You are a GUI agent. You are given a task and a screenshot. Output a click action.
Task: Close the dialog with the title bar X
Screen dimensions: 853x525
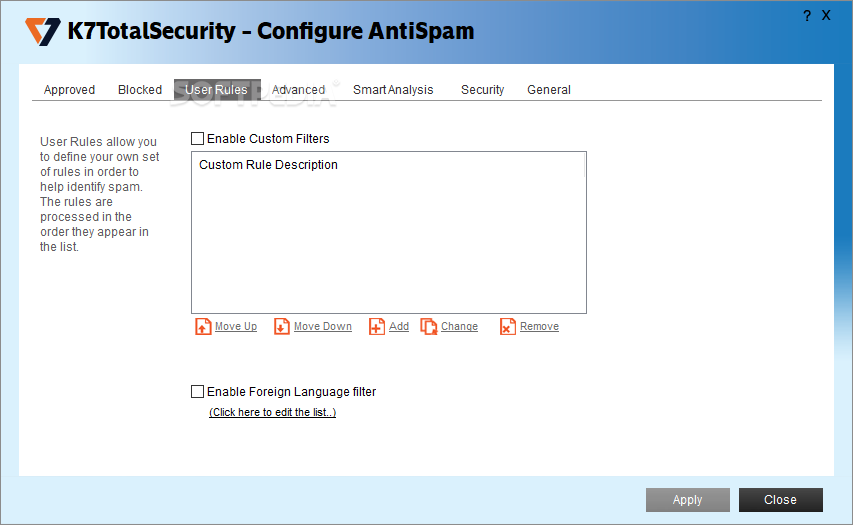[x=826, y=15]
